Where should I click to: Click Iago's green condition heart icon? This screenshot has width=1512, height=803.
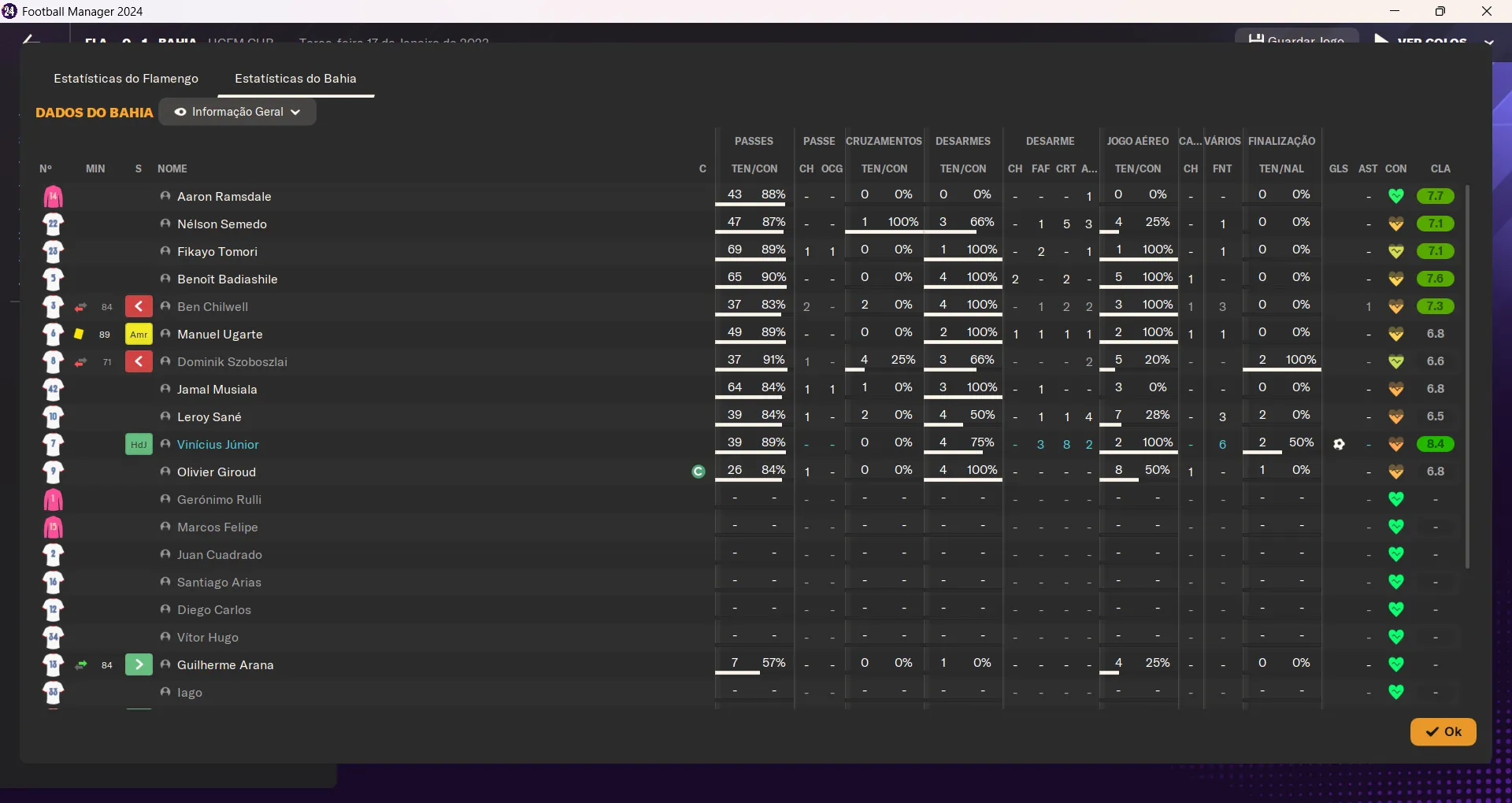(x=1396, y=692)
